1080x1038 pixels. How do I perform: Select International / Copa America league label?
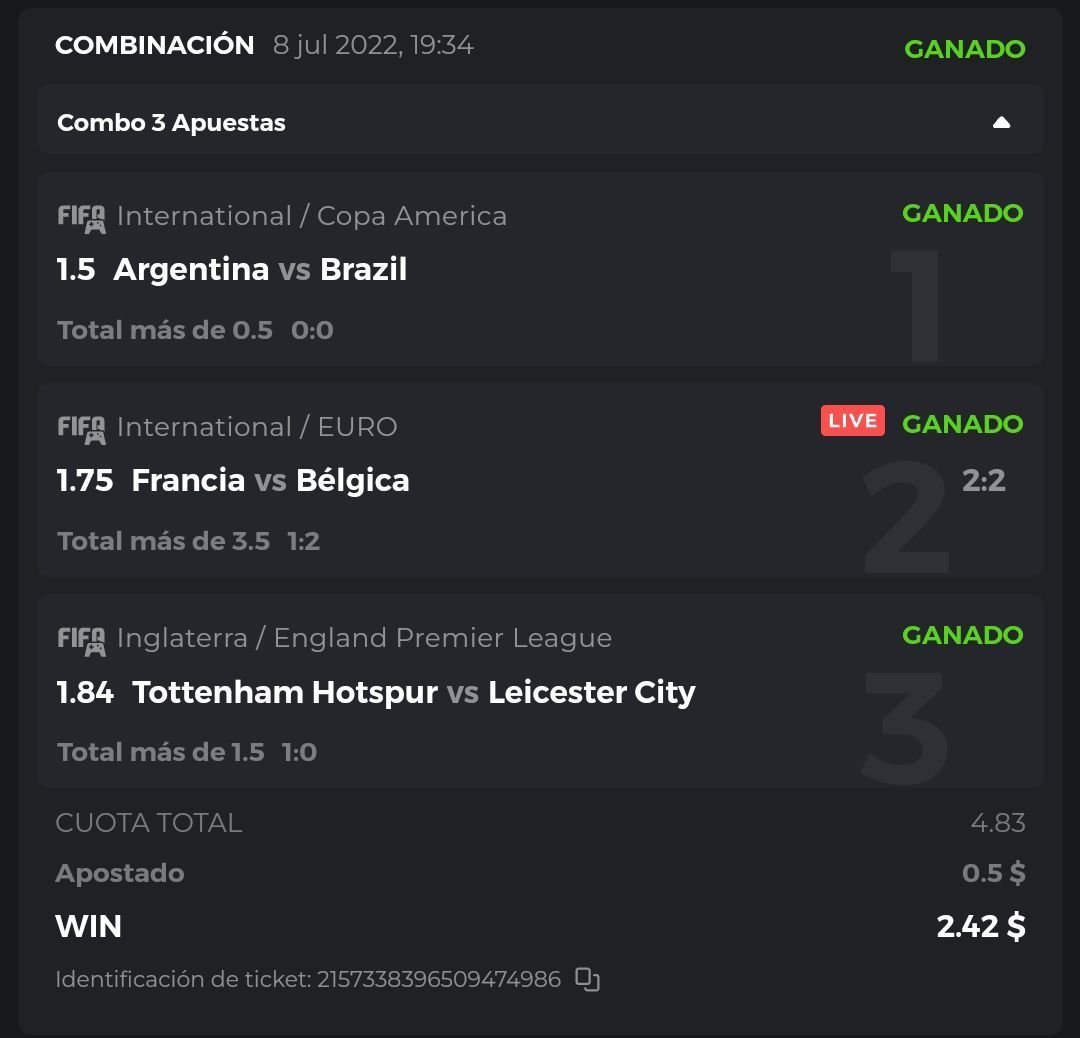tap(311, 216)
